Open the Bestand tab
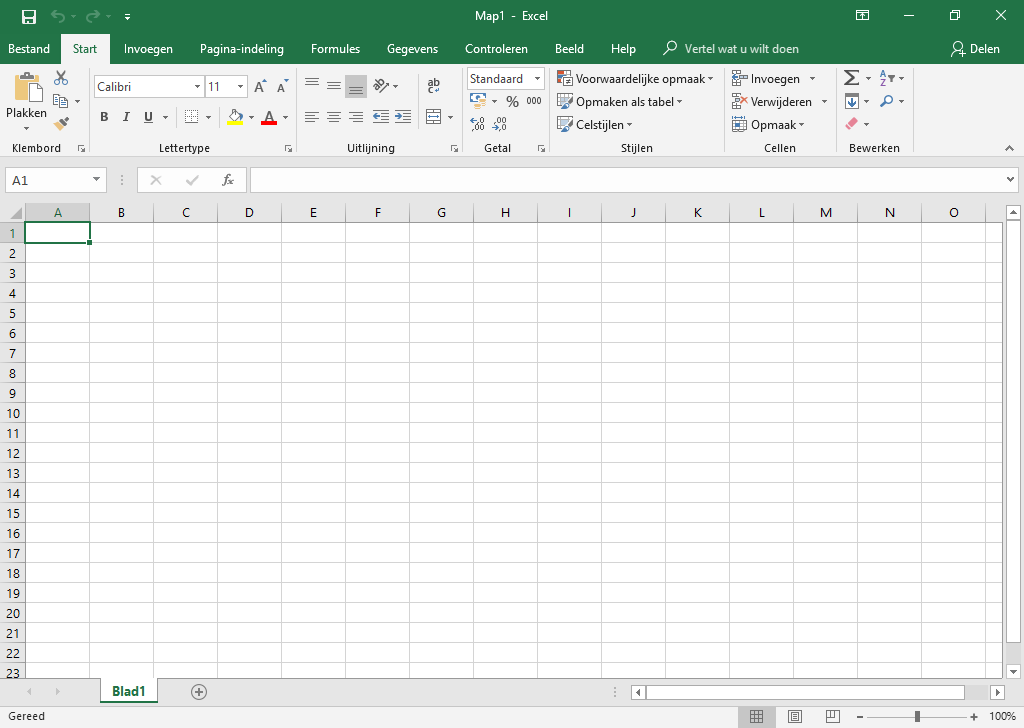 tap(29, 49)
